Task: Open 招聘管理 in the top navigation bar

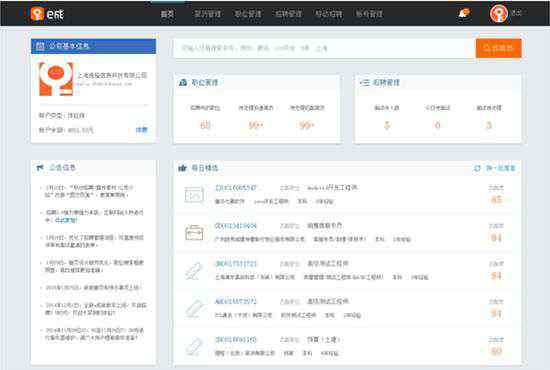Action: pos(288,14)
